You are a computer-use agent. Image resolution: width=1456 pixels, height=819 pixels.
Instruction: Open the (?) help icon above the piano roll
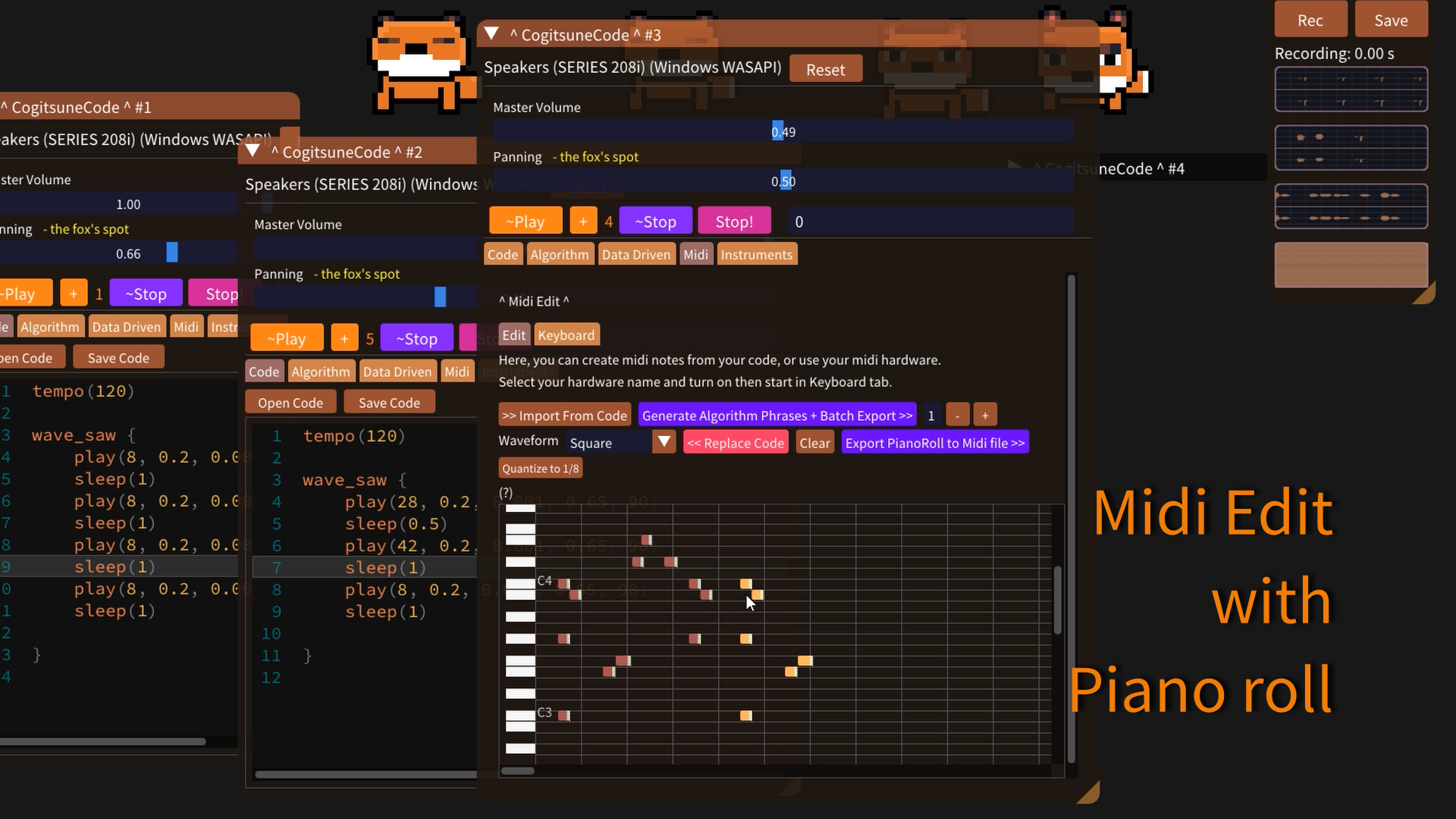(x=504, y=493)
